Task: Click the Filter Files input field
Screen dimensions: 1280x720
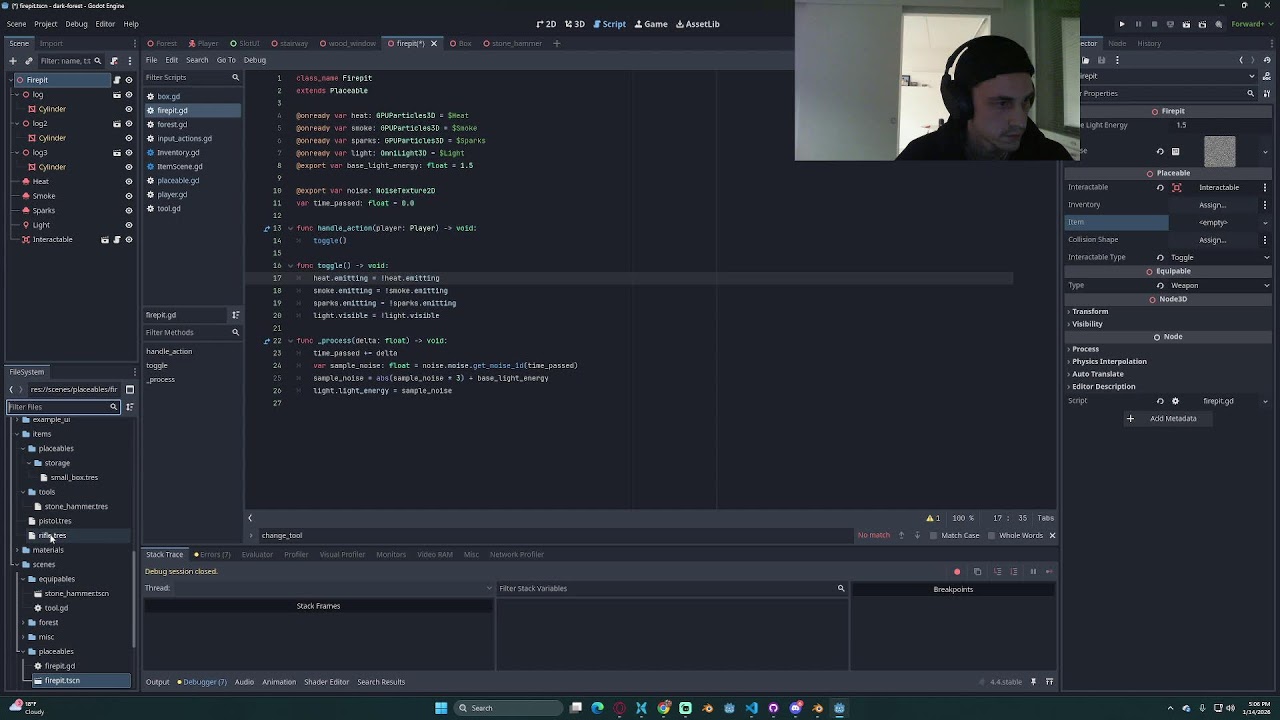Action: point(62,407)
